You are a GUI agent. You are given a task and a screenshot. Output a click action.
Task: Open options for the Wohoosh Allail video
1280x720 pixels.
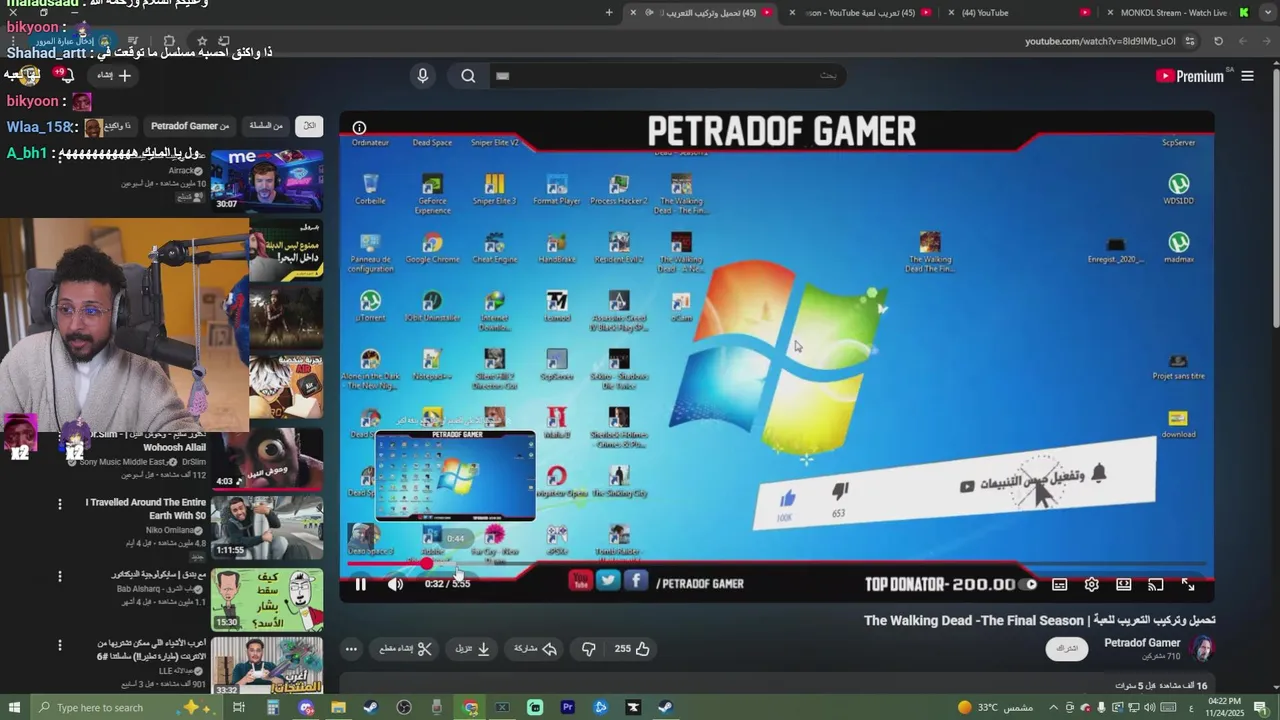(59, 437)
